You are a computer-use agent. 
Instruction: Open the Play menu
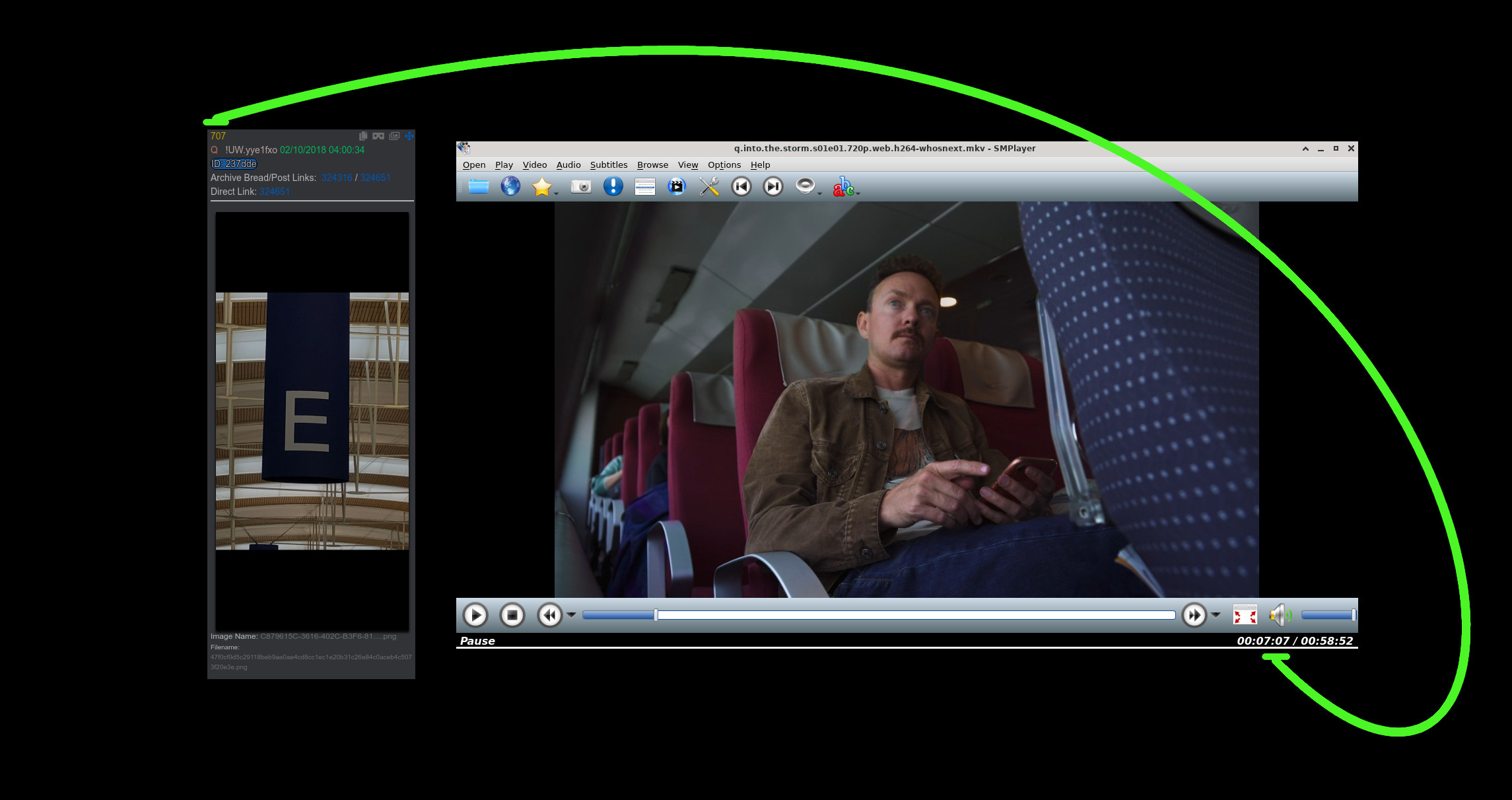pyautogui.click(x=504, y=165)
